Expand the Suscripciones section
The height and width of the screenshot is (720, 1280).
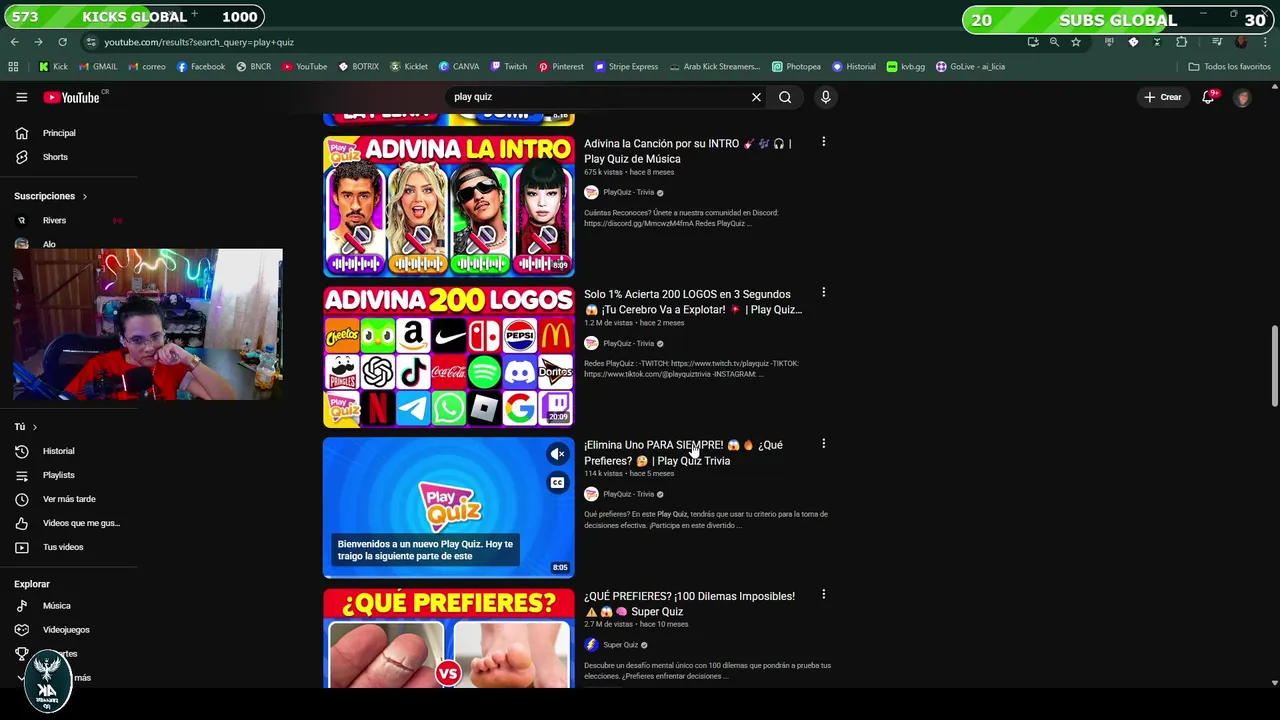tap(51, 196)
